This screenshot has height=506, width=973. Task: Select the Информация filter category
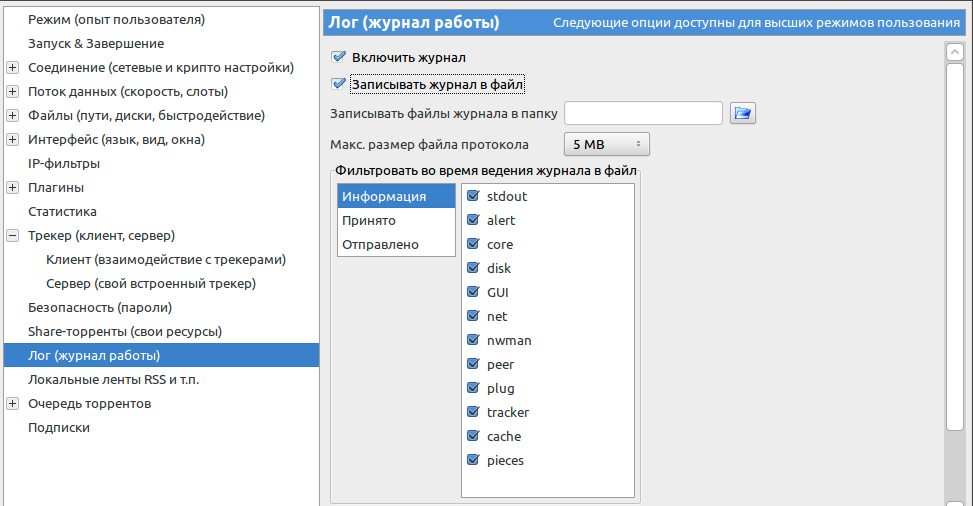tap(396, 196)
